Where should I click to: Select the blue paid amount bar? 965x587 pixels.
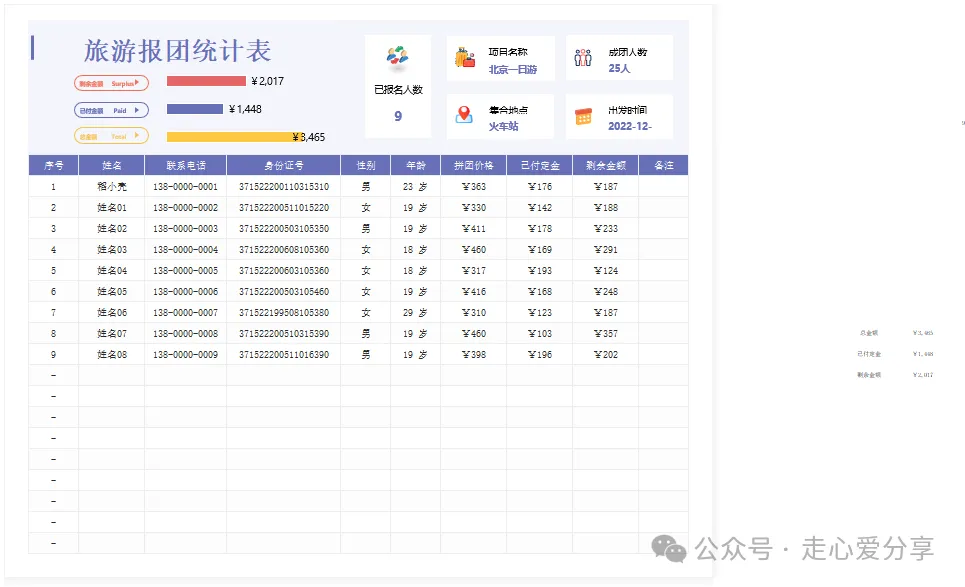click(x=194, y=109)
